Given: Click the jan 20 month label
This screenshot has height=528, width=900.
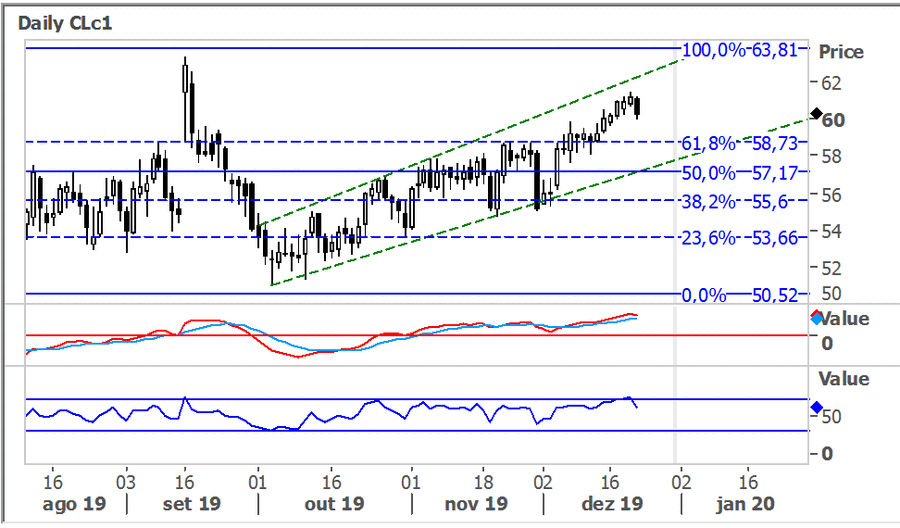Looking at the screenshot, I should point(745,504).
